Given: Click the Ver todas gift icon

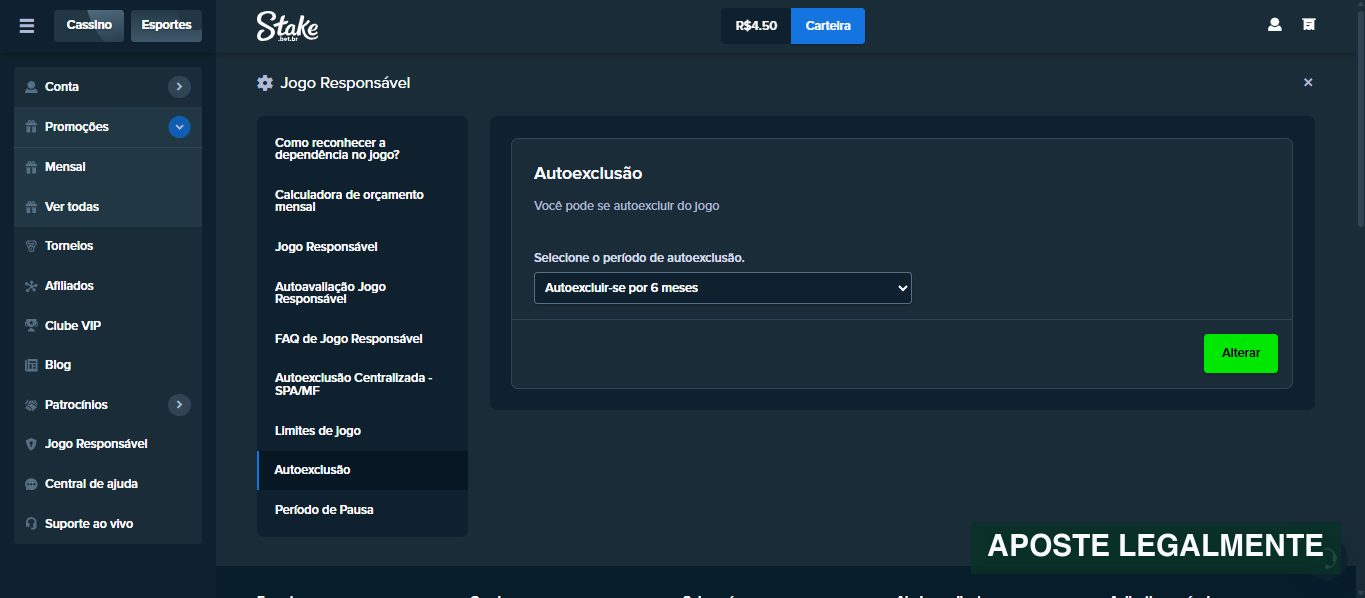Looking at the screenshot, I should pyautogui.click(x=31, y=207).
